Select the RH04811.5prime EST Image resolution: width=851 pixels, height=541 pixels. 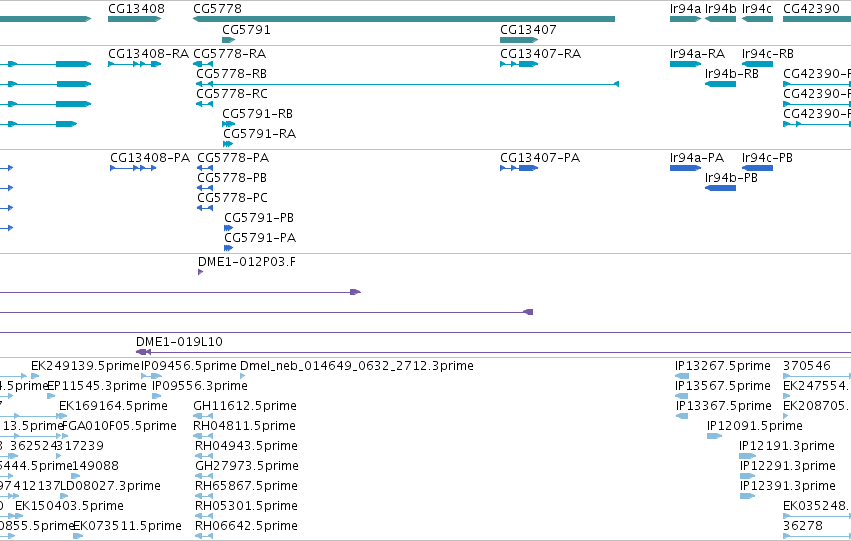pyautogui.click(x=203, y=436)
